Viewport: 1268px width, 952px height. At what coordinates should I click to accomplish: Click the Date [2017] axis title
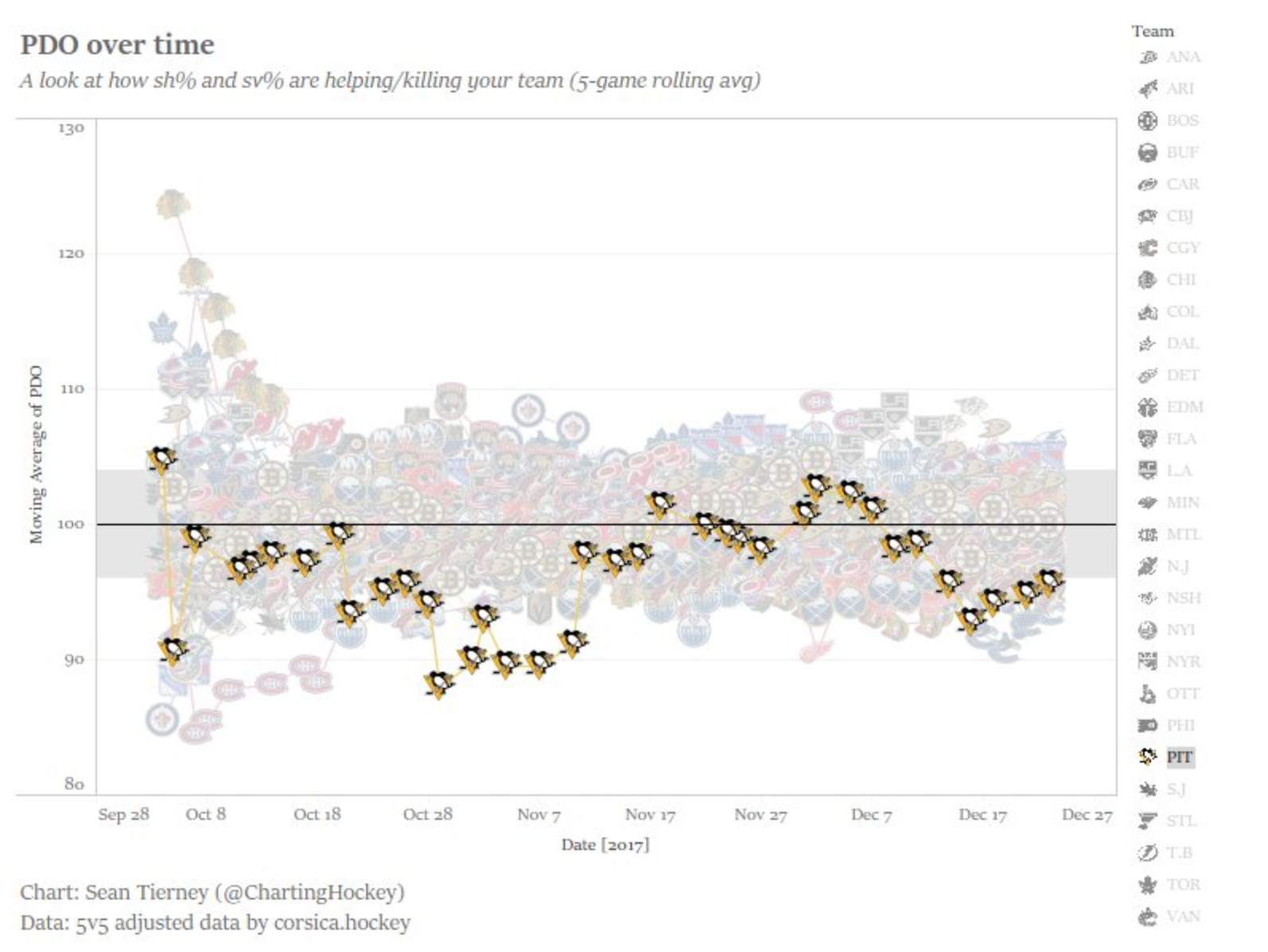click(x=605, y=845)
